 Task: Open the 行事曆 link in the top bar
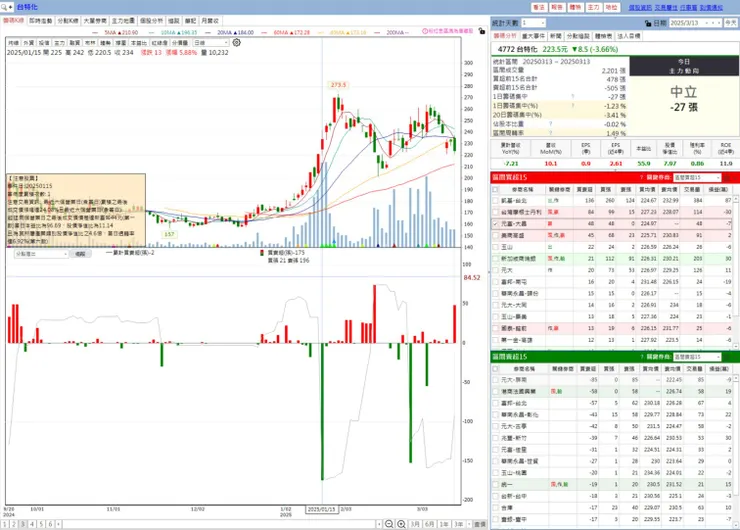688,7
